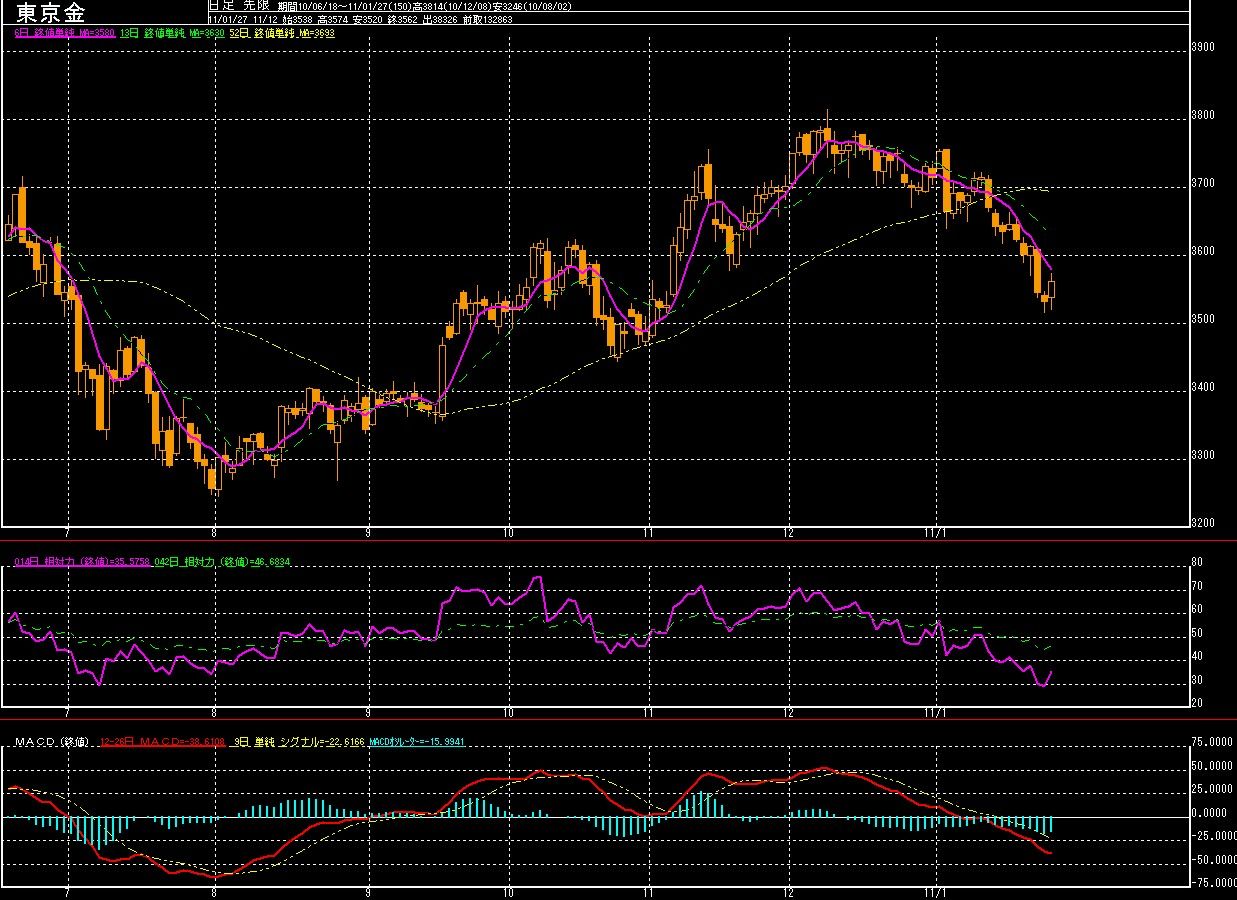Click the 3900 price axis label
Screen dimensions: 1237x900
(1202, 47)
